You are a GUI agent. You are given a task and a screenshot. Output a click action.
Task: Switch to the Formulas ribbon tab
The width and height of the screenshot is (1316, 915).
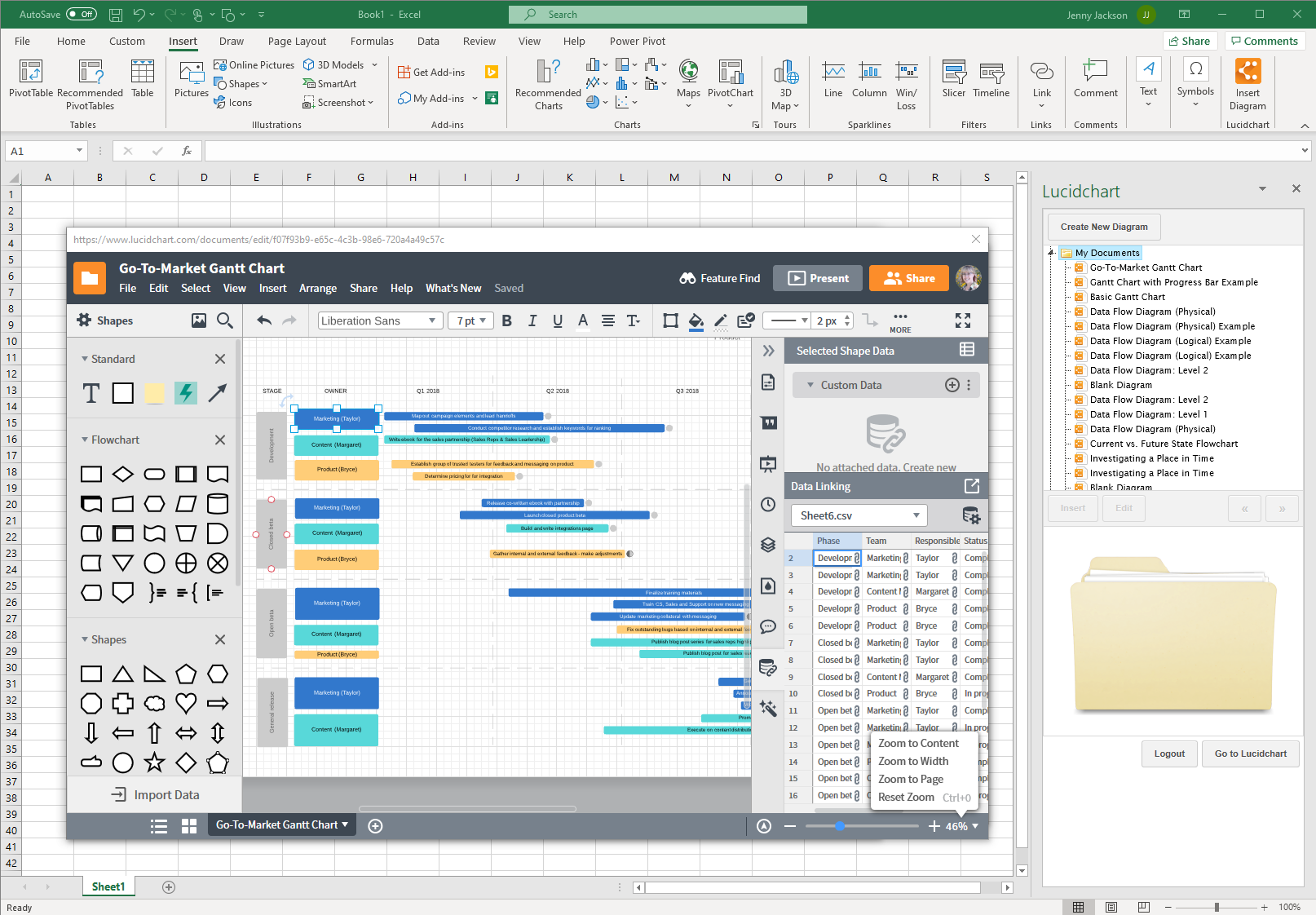372,41
